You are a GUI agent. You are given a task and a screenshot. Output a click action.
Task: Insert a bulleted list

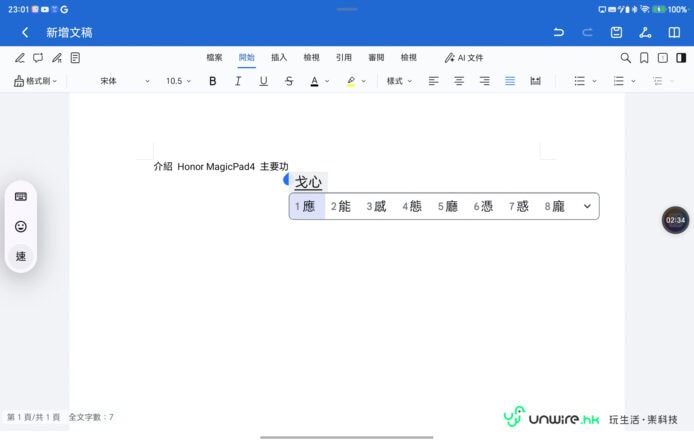579,81
